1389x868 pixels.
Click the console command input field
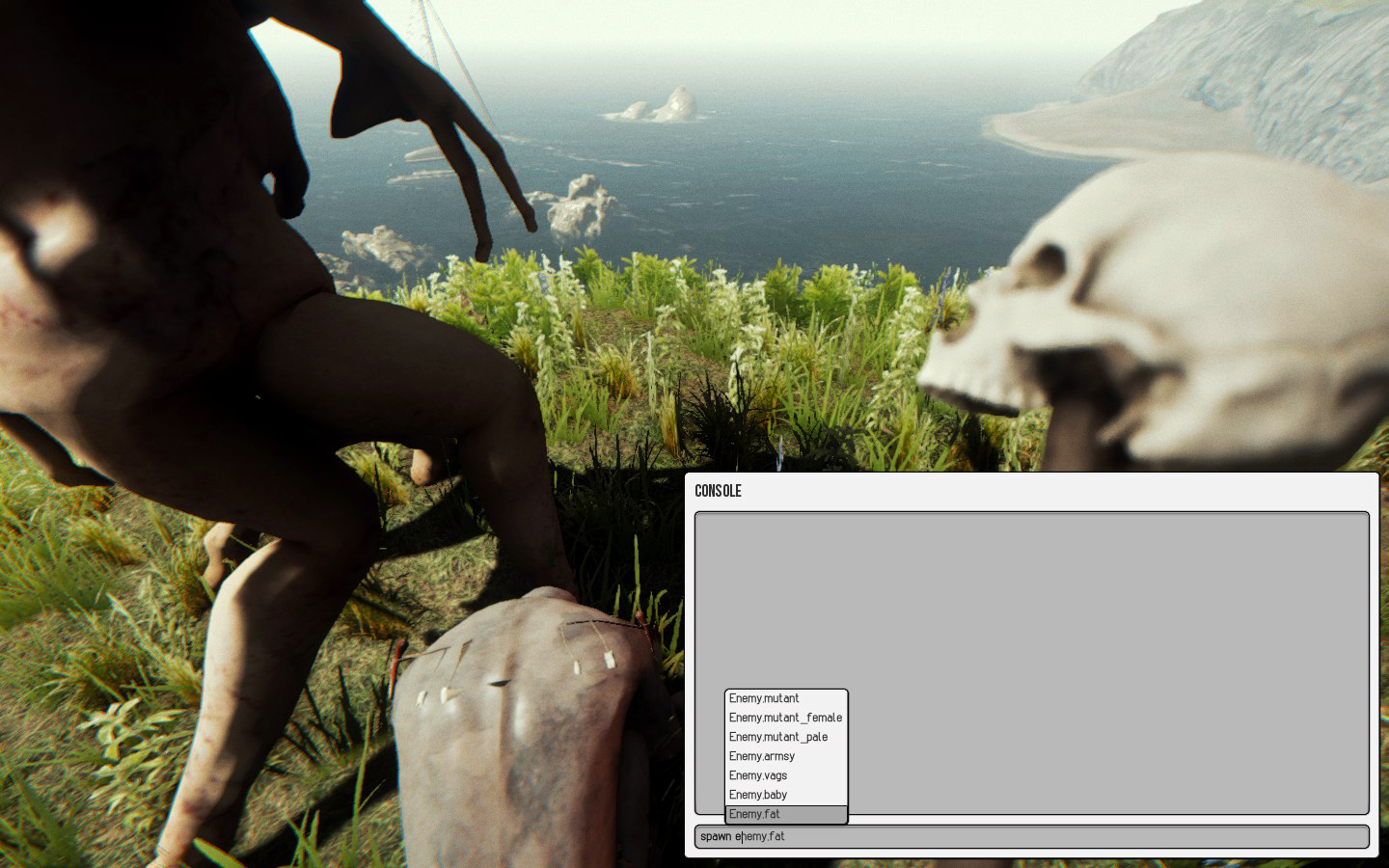tap(1030, 836)
